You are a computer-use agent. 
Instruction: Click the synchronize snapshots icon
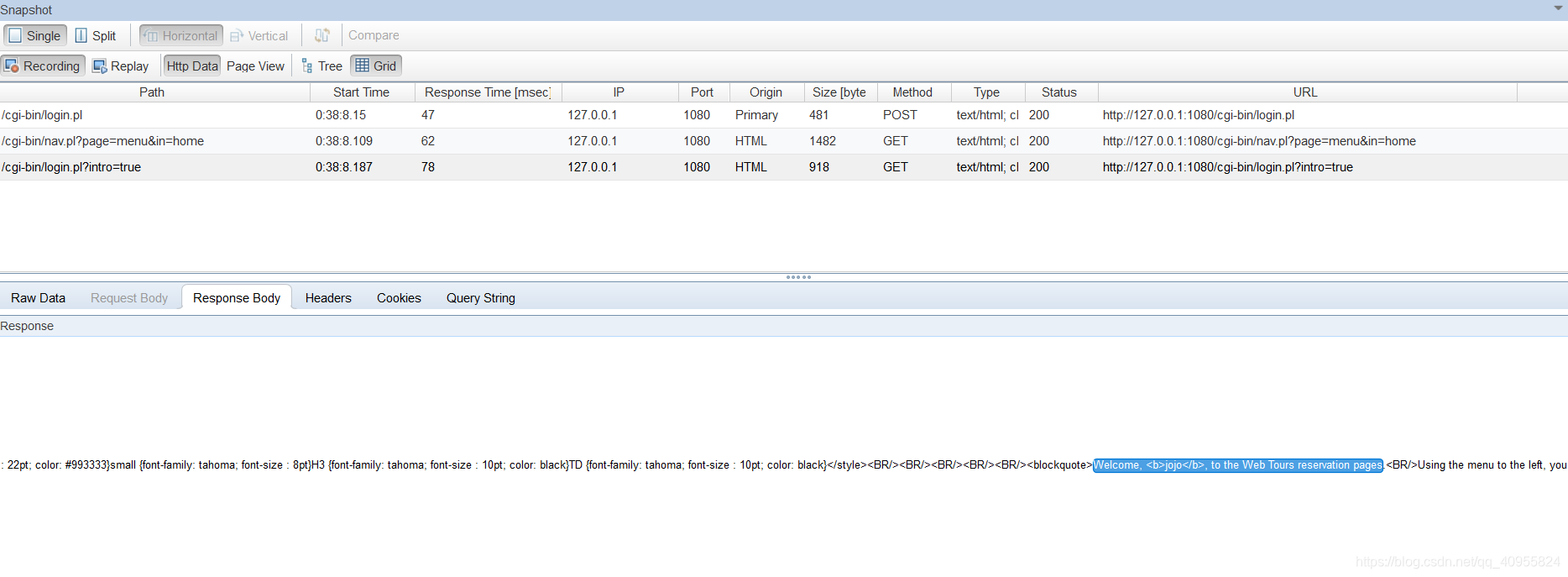[x=322, y=35]
